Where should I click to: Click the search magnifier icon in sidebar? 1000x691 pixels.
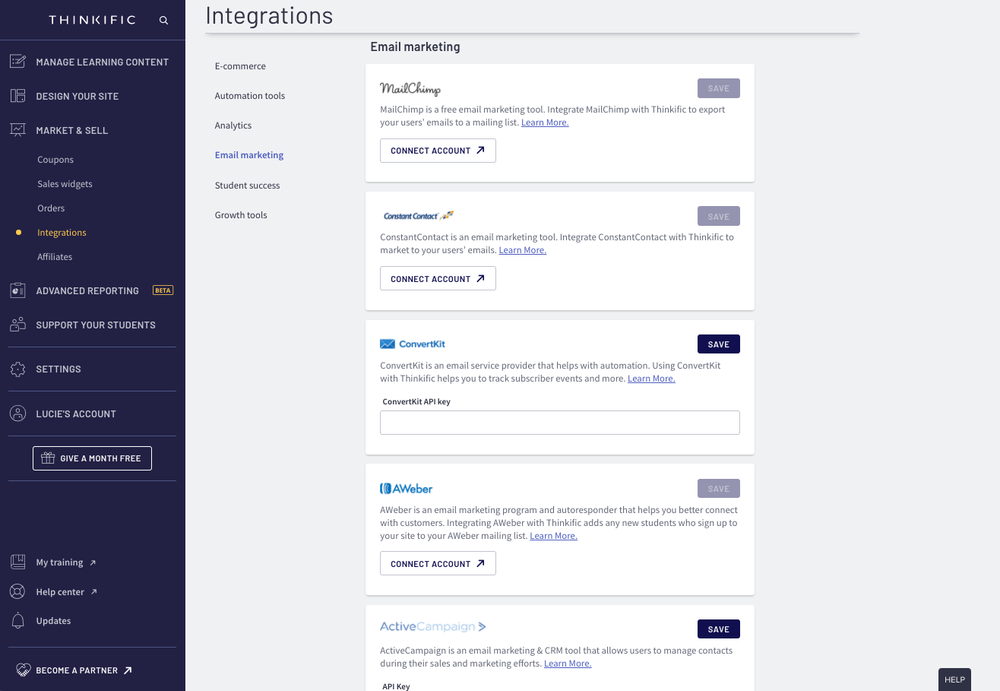pyautogui.click(x=163, y=20)
